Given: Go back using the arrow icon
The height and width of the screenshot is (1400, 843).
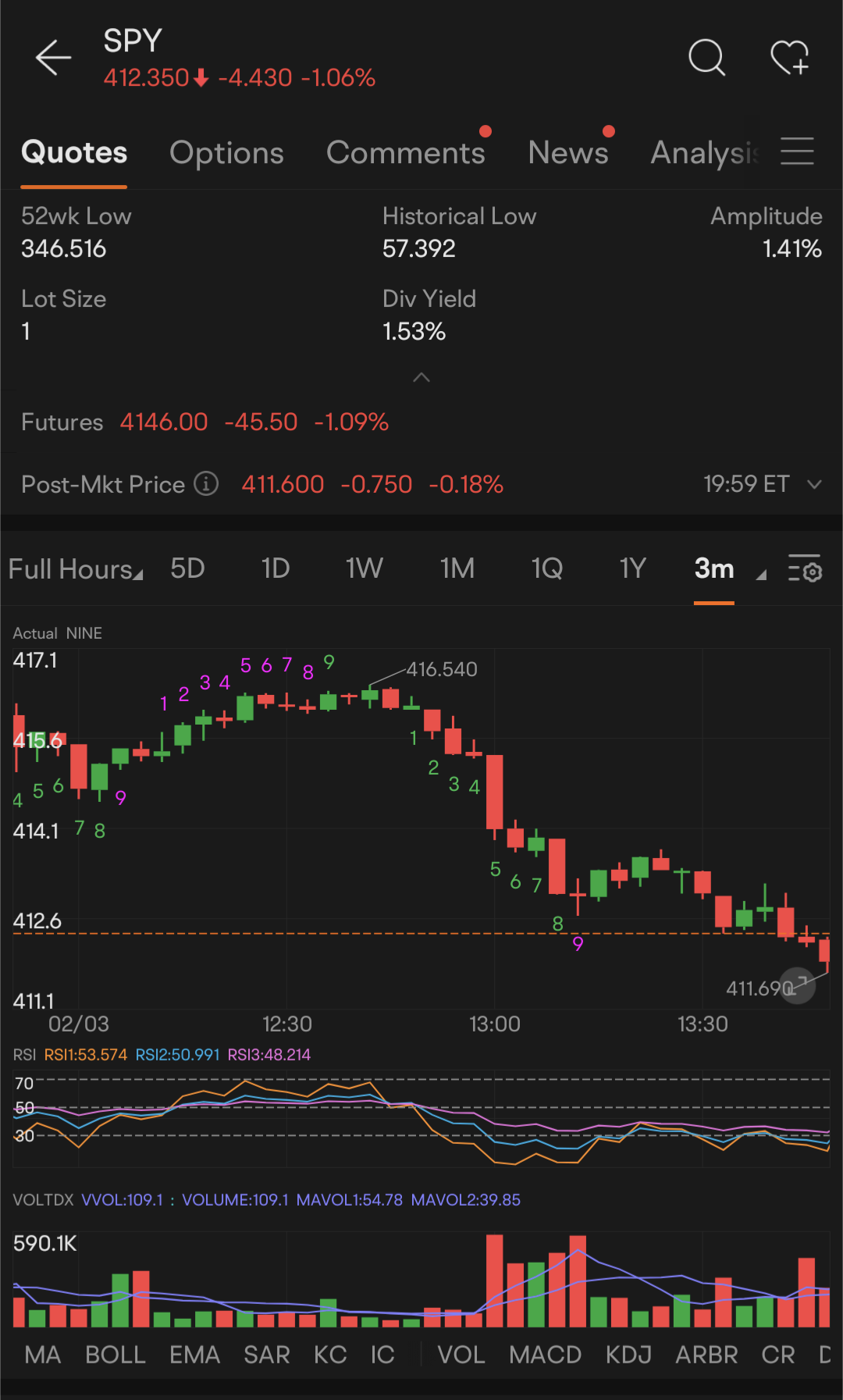Looking at the screenshot, I should coord(53,58).
